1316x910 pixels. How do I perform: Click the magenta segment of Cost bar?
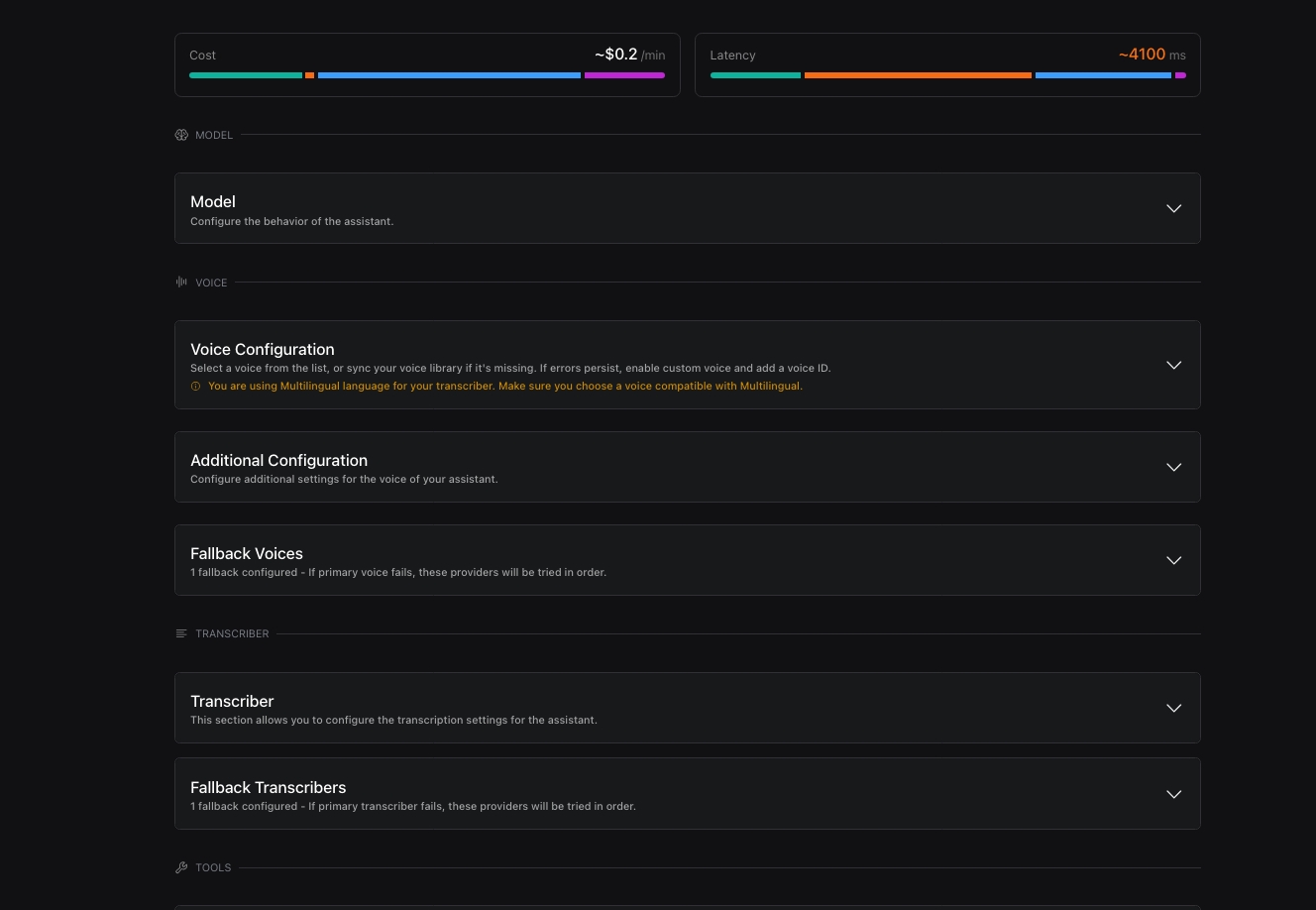coord(624,75)
